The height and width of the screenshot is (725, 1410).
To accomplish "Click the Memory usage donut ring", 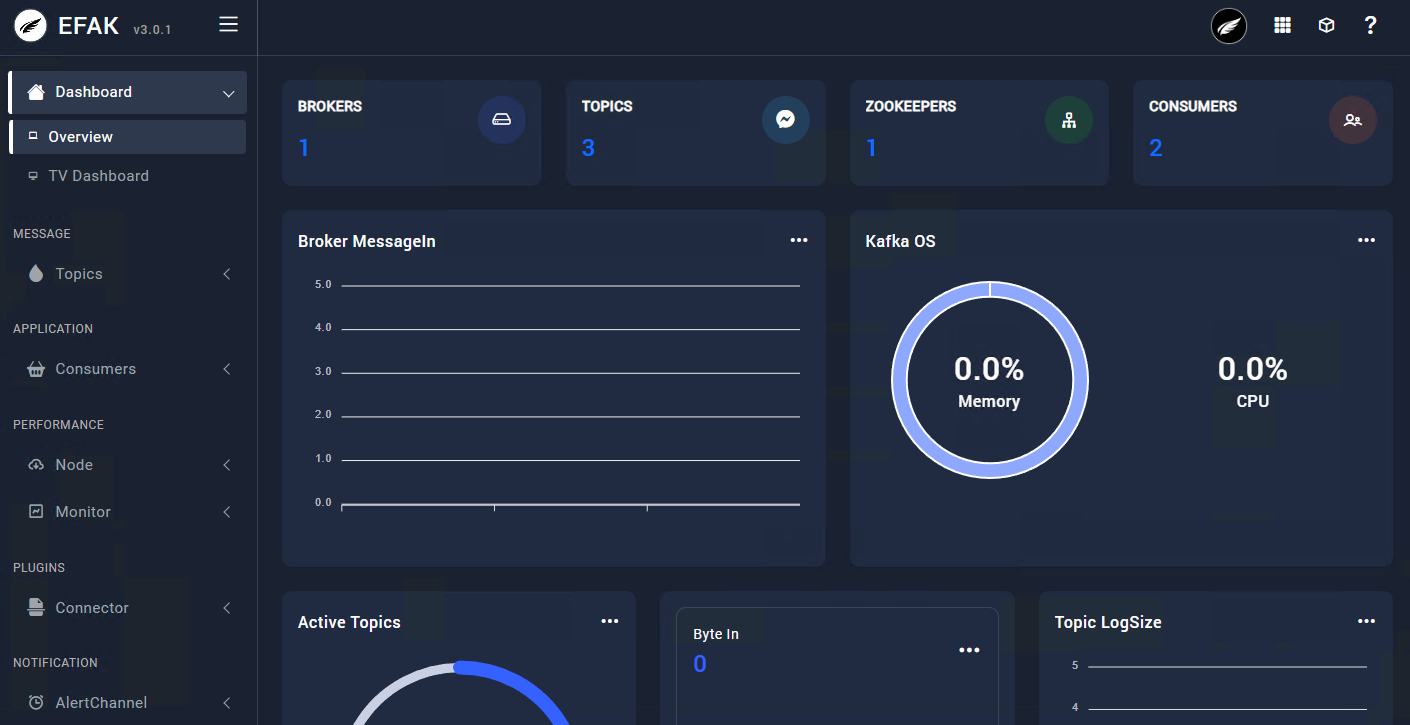I will point(990,380).
